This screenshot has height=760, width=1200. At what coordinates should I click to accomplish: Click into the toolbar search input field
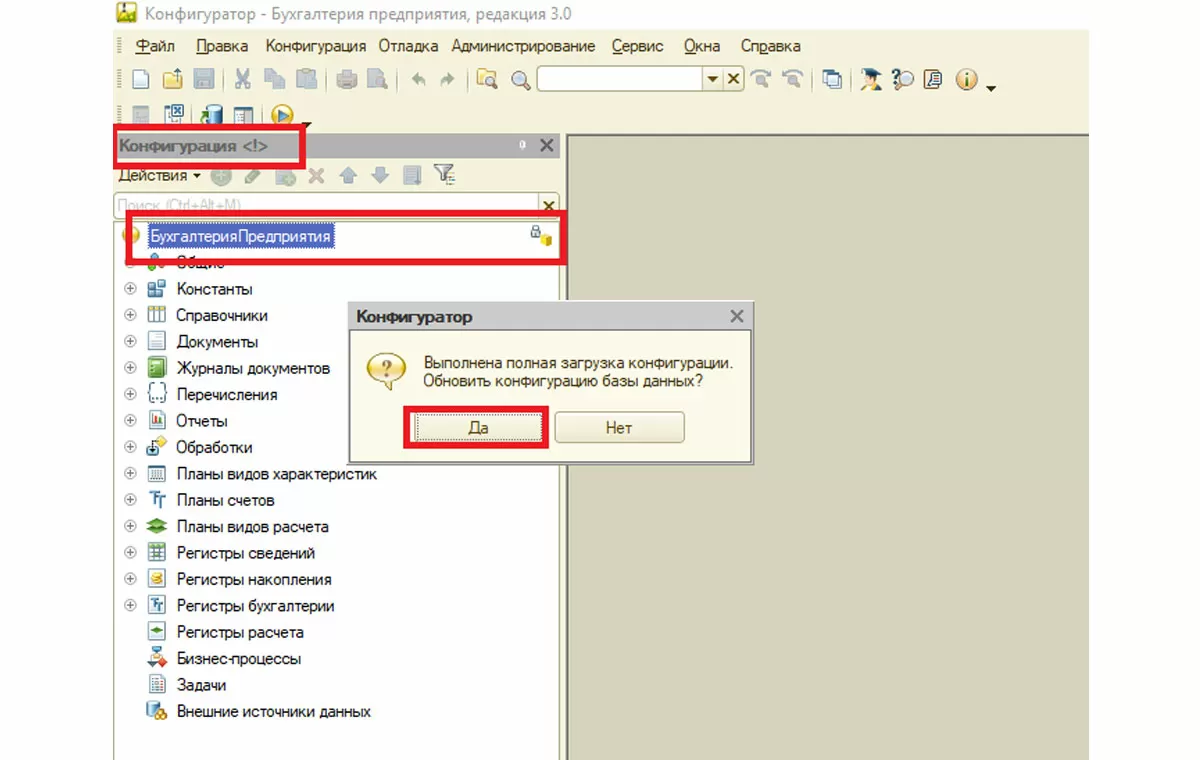click(621, 80)
